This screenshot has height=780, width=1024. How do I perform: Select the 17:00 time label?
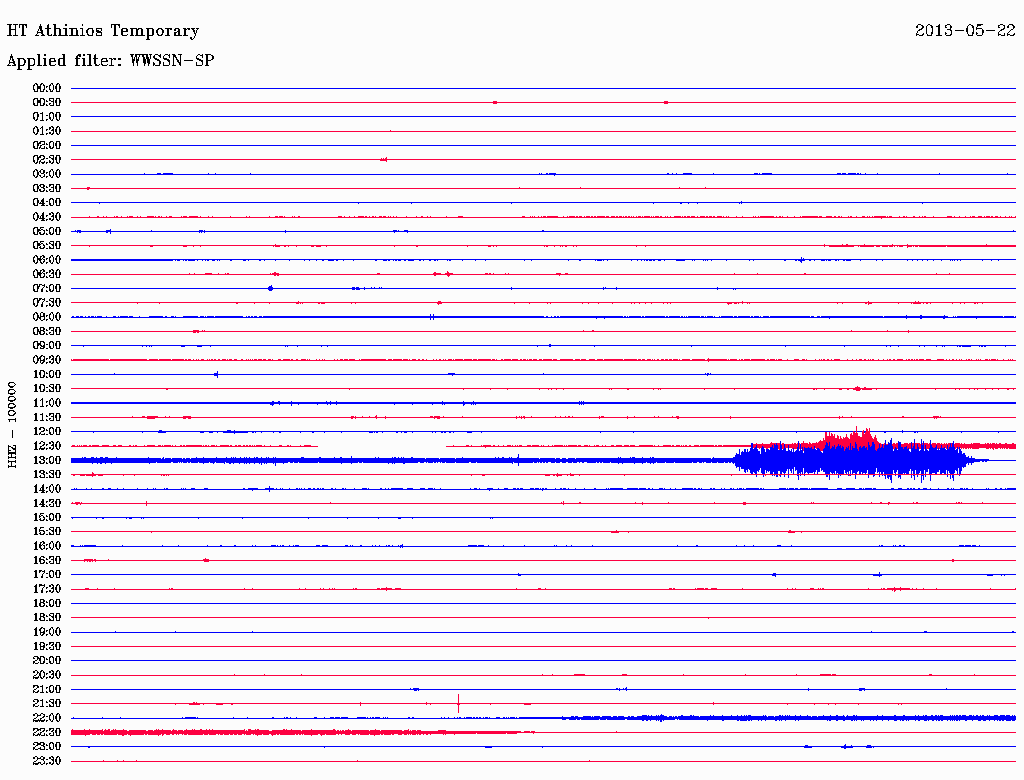[x=47, y=574]
